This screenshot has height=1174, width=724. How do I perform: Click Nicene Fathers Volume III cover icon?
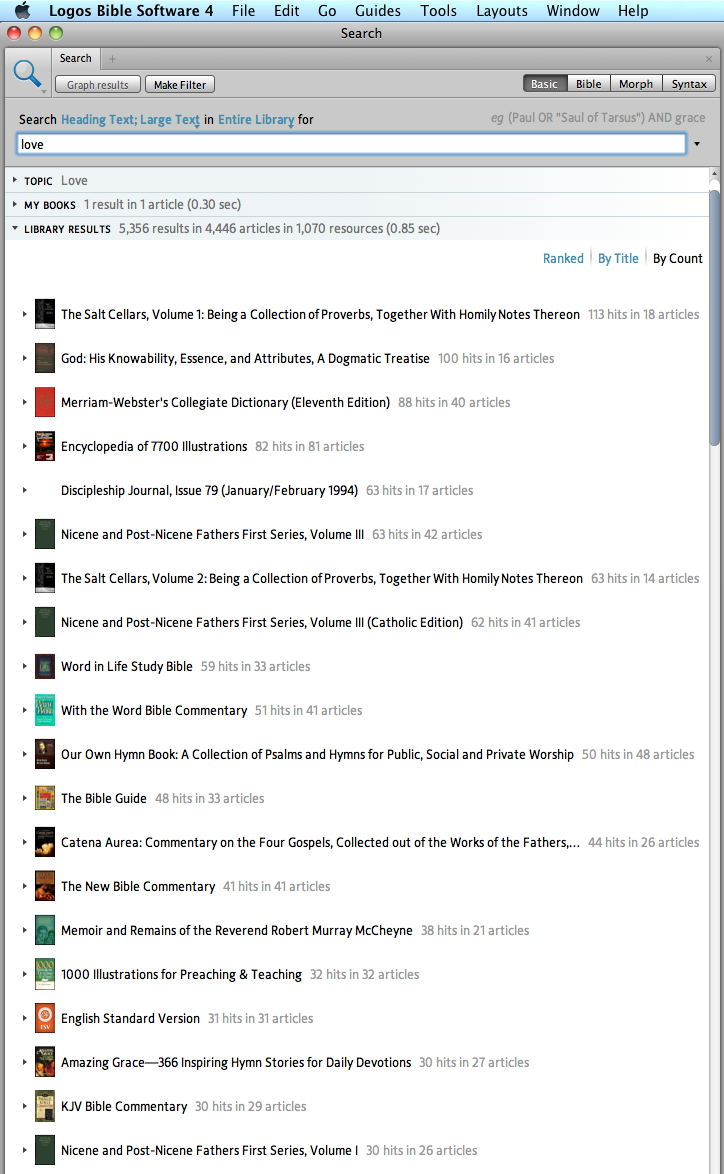45,535
